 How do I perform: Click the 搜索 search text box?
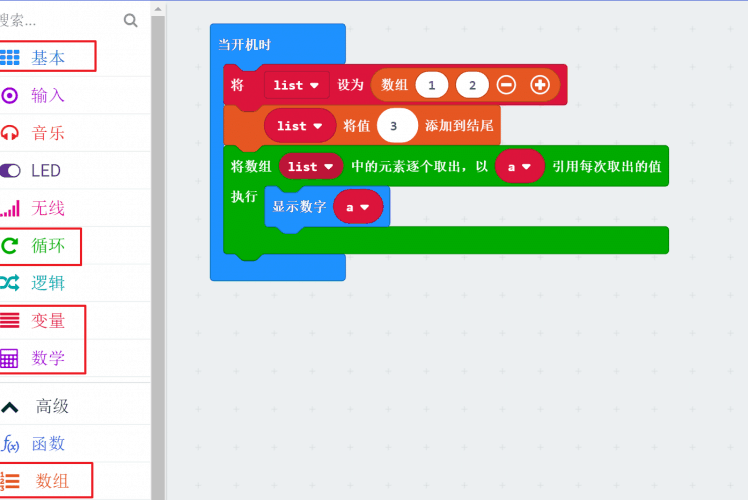(55, 20)
